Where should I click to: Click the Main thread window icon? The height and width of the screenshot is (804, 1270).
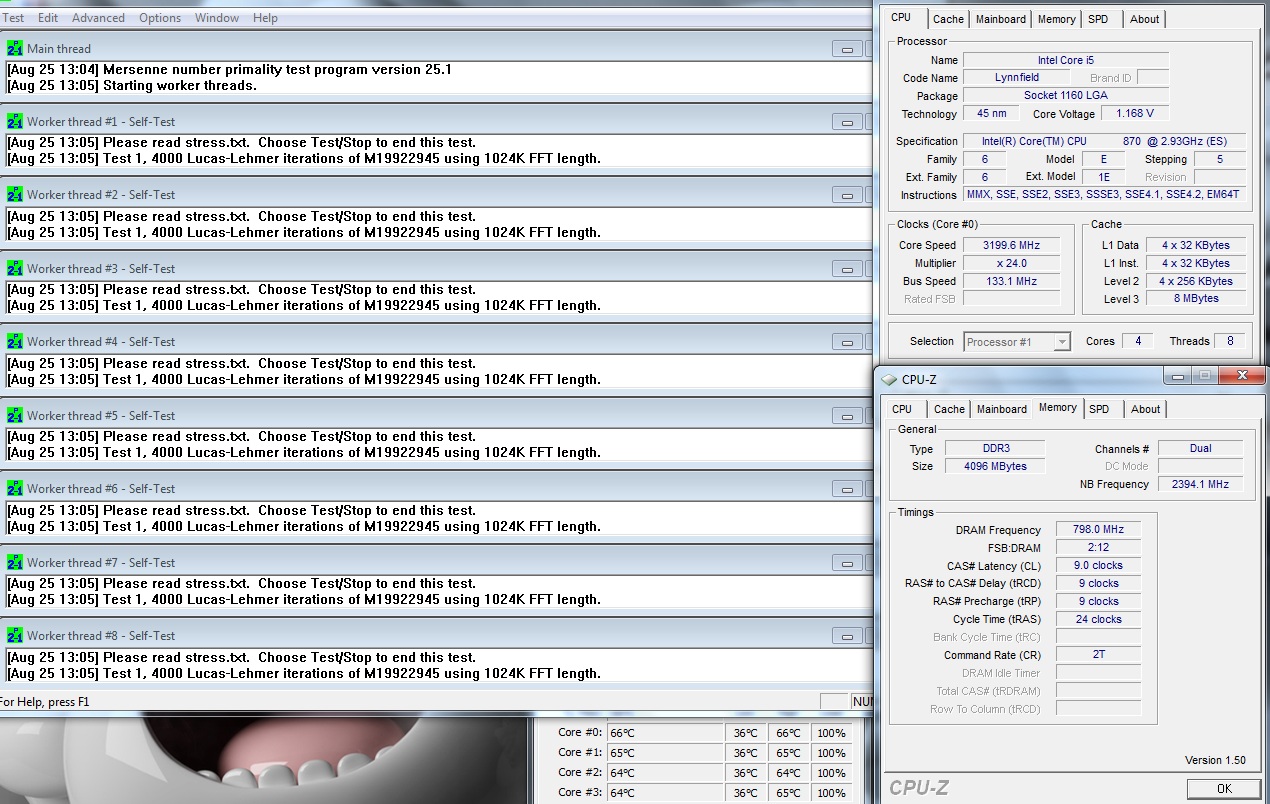(x=15, y=48)
